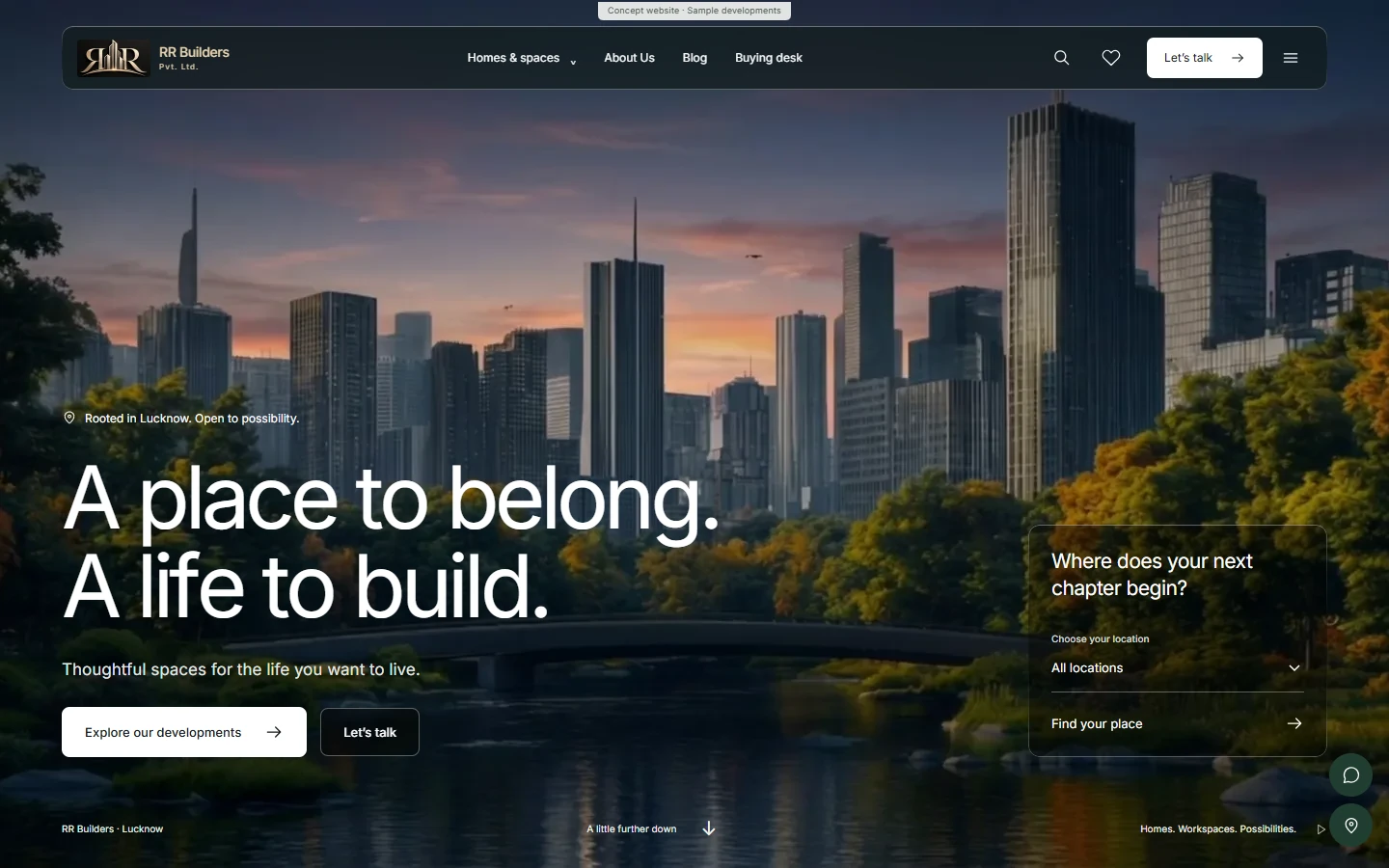Go to About Us page
This screenshot has width=1389, height=868.
coord(629,58)
